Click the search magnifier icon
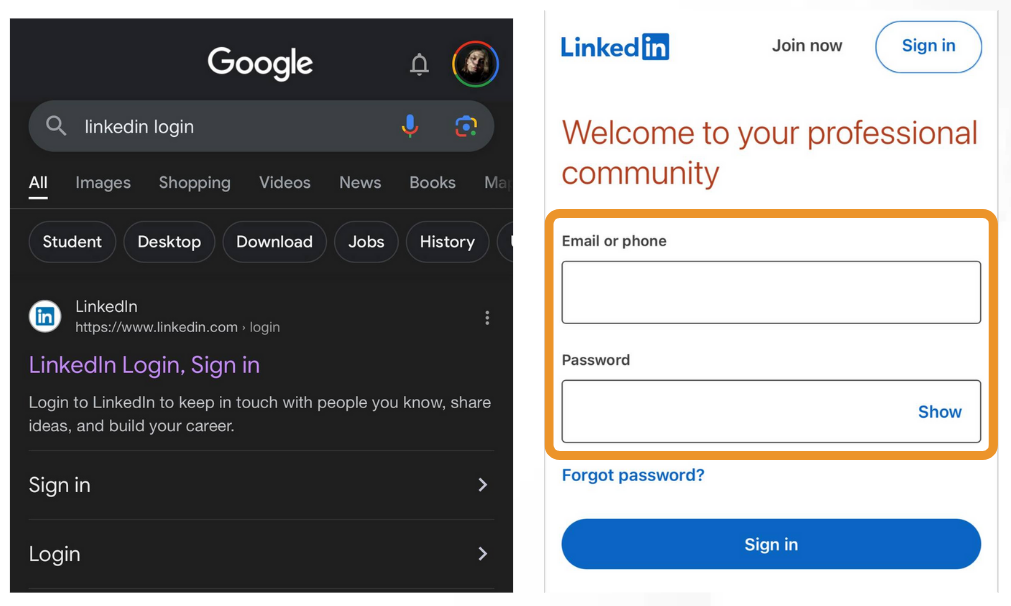The width and height of the screenshot is (1011, 606). pyautogui.click(x=56, y=126)
